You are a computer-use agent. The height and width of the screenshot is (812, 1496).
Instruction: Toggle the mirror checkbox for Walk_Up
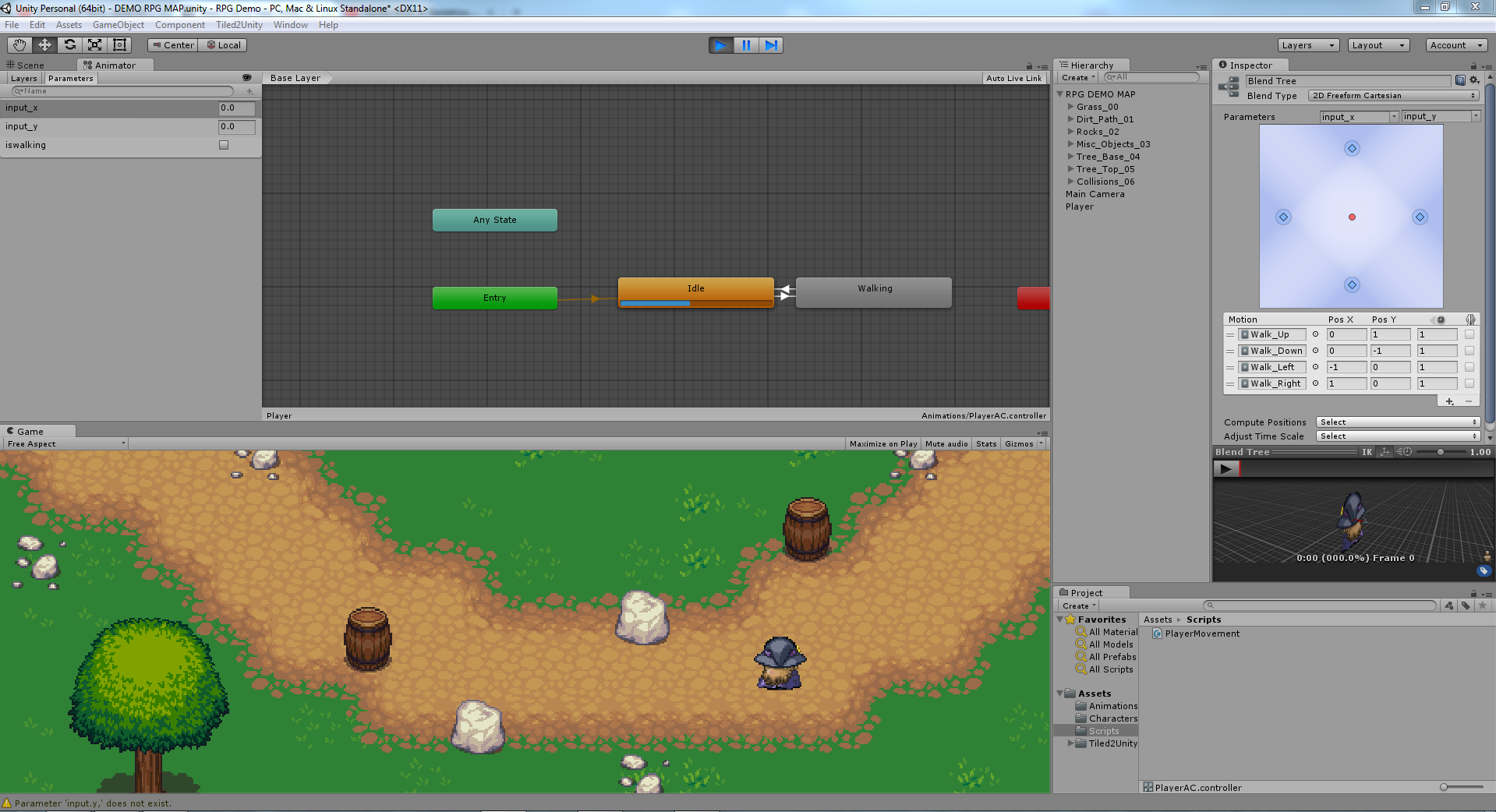tap(1469, 334)
